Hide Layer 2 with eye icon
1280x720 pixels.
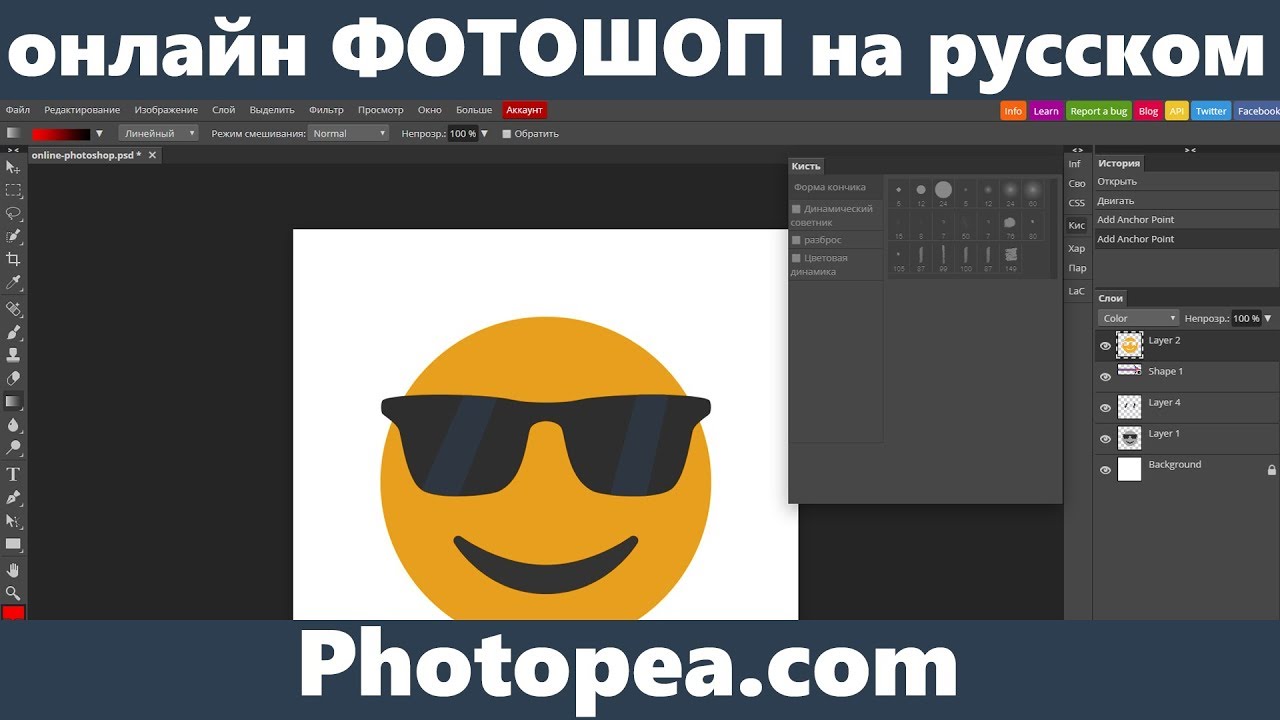coord(1105,346)
